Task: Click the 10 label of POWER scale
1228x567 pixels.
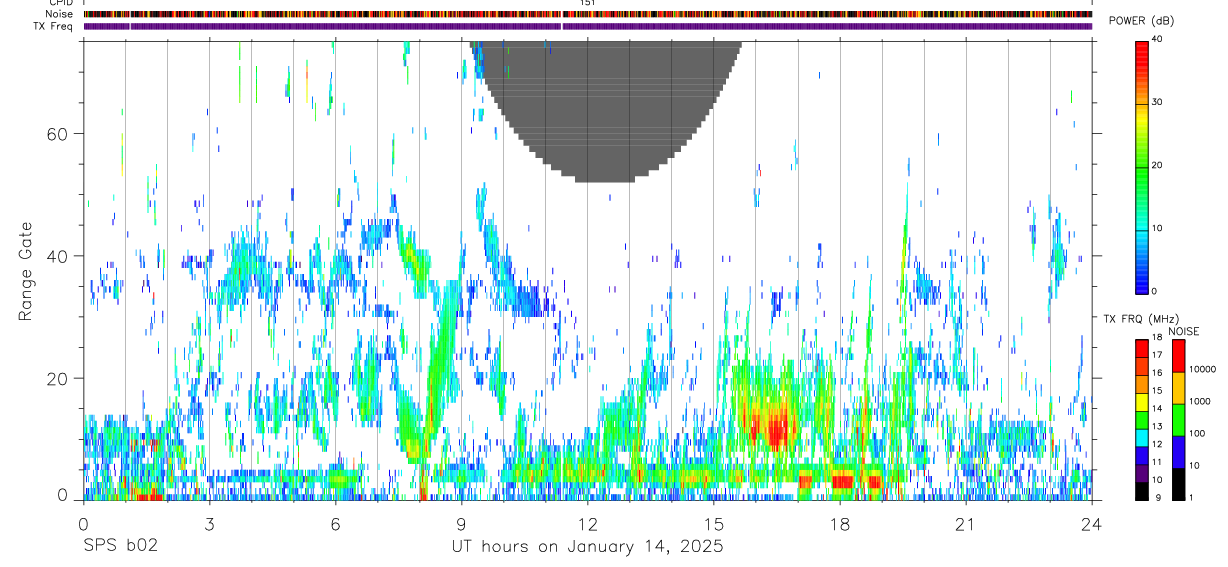Action: [1156, 228]
